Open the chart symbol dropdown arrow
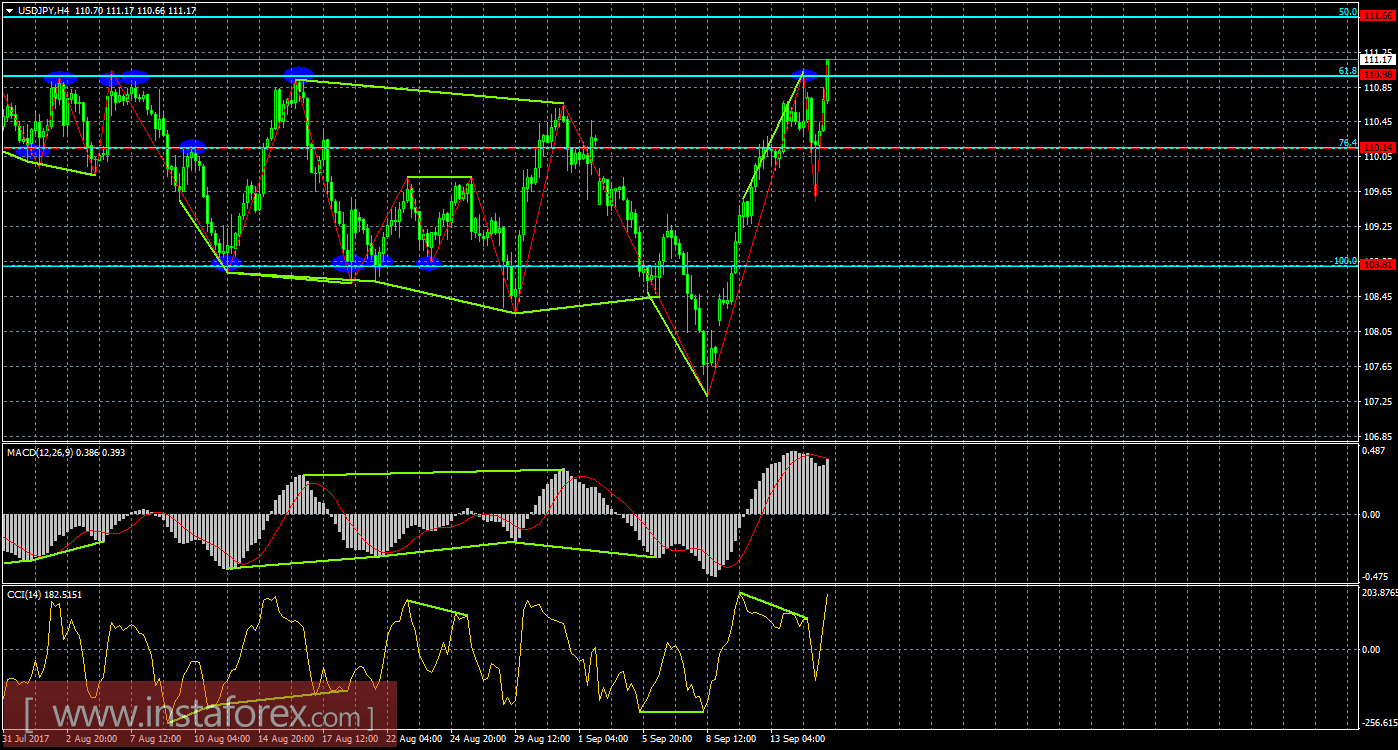1398x750 pixels. [9, 9]
